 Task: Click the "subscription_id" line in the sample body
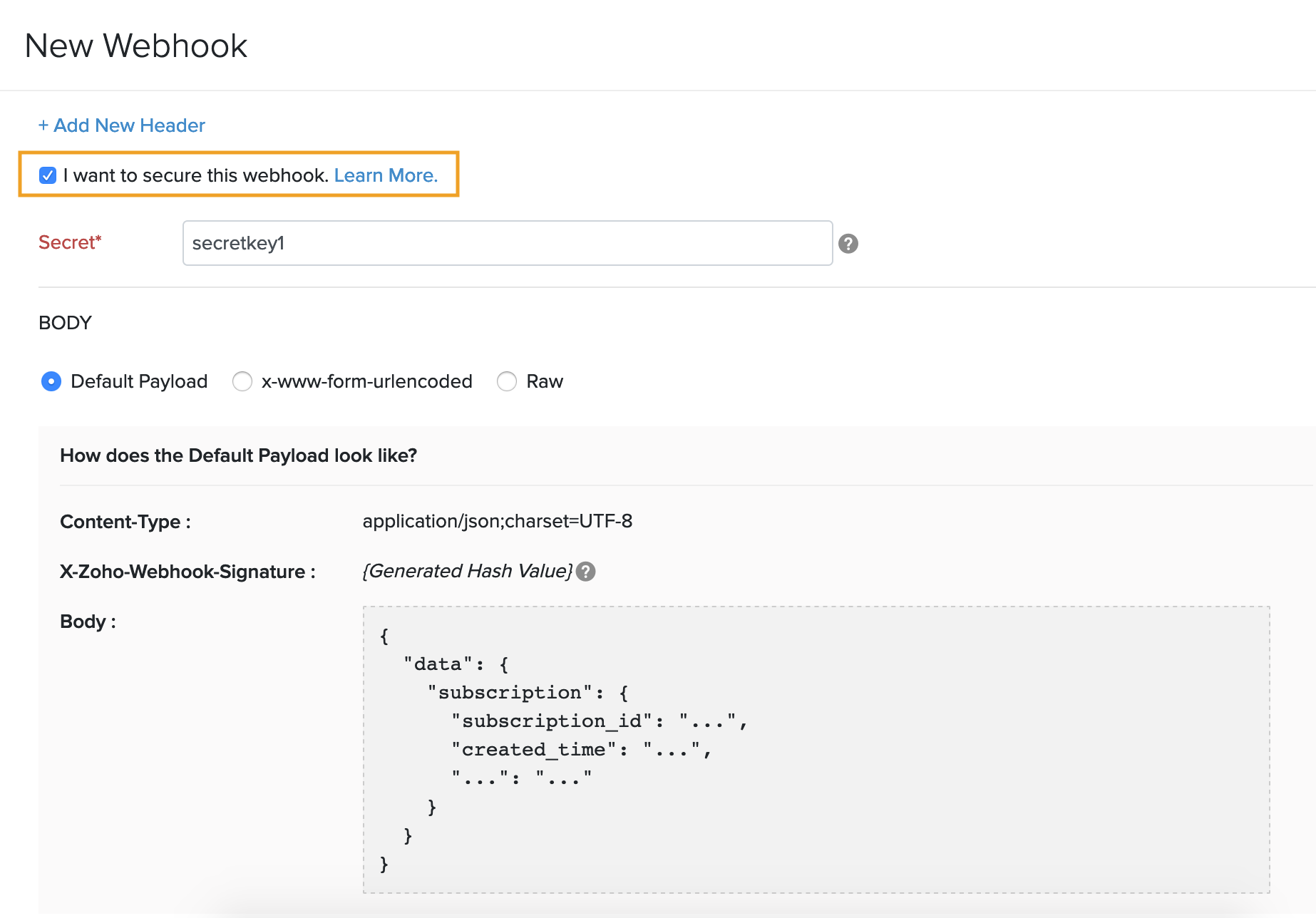(599, 721)
